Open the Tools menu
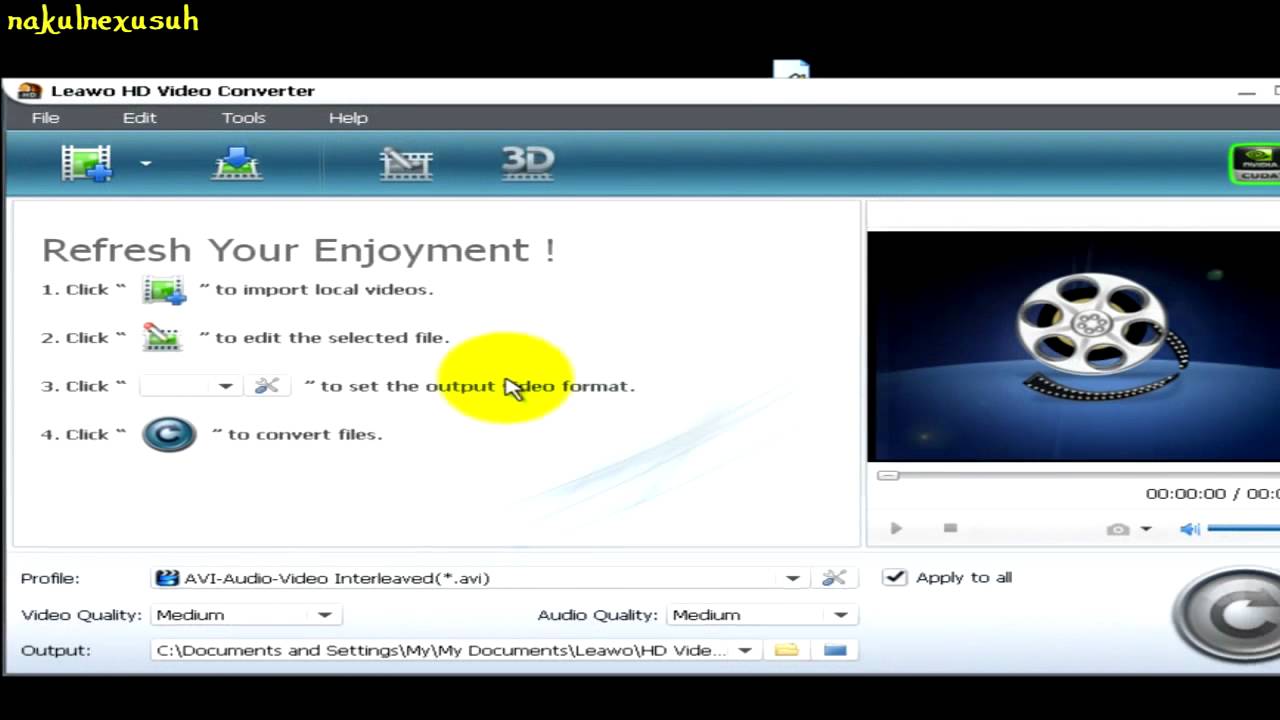 coord(243,118)
